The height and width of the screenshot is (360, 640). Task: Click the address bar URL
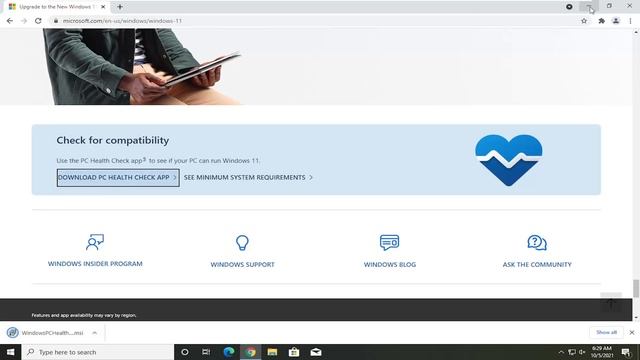click(x=122, y=21)
